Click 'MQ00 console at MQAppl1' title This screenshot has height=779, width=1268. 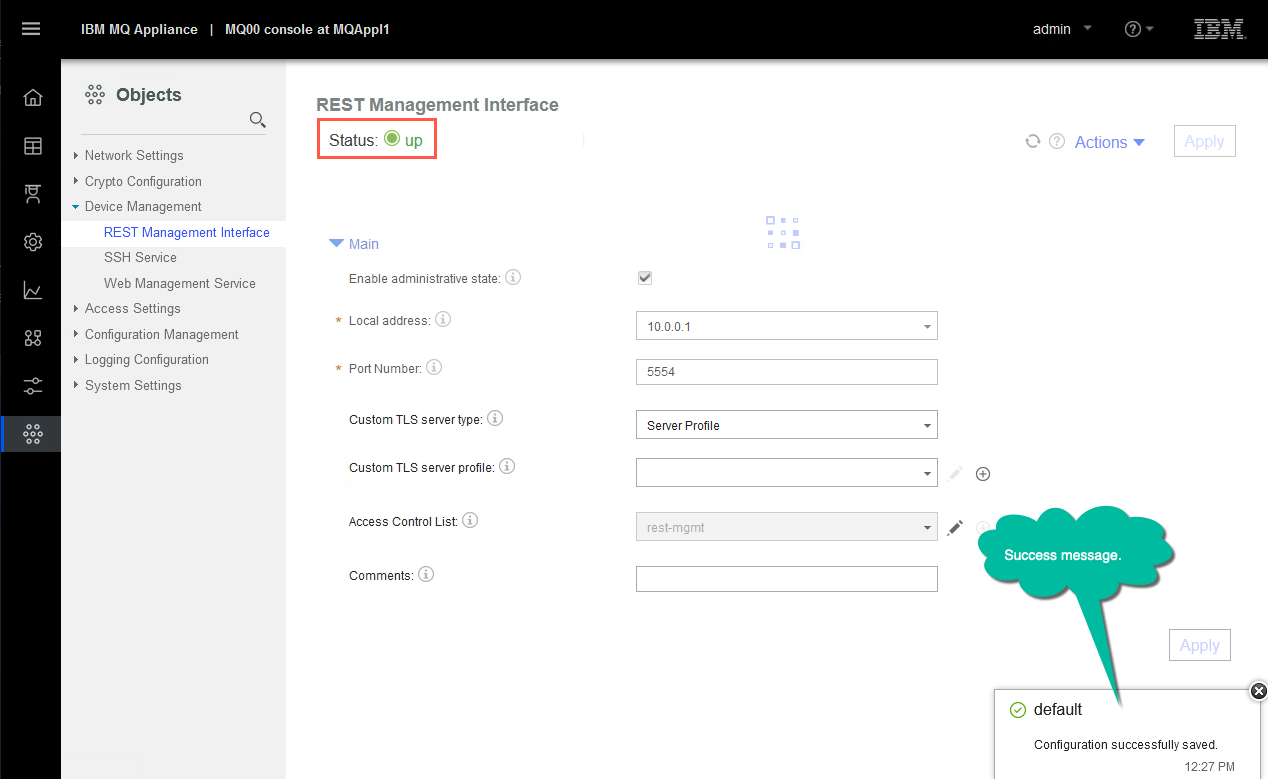pos(307,29)
